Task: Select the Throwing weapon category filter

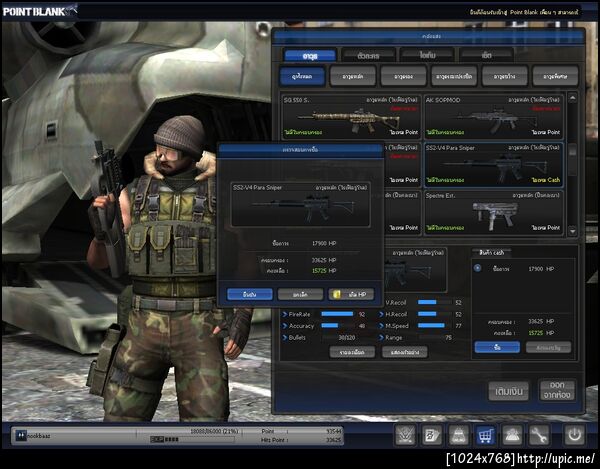Action: click(x=505, y=76)
